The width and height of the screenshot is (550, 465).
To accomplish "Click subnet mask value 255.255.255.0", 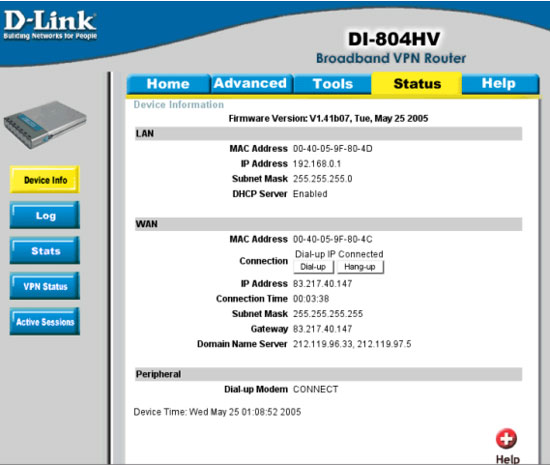I will [322, 179].
